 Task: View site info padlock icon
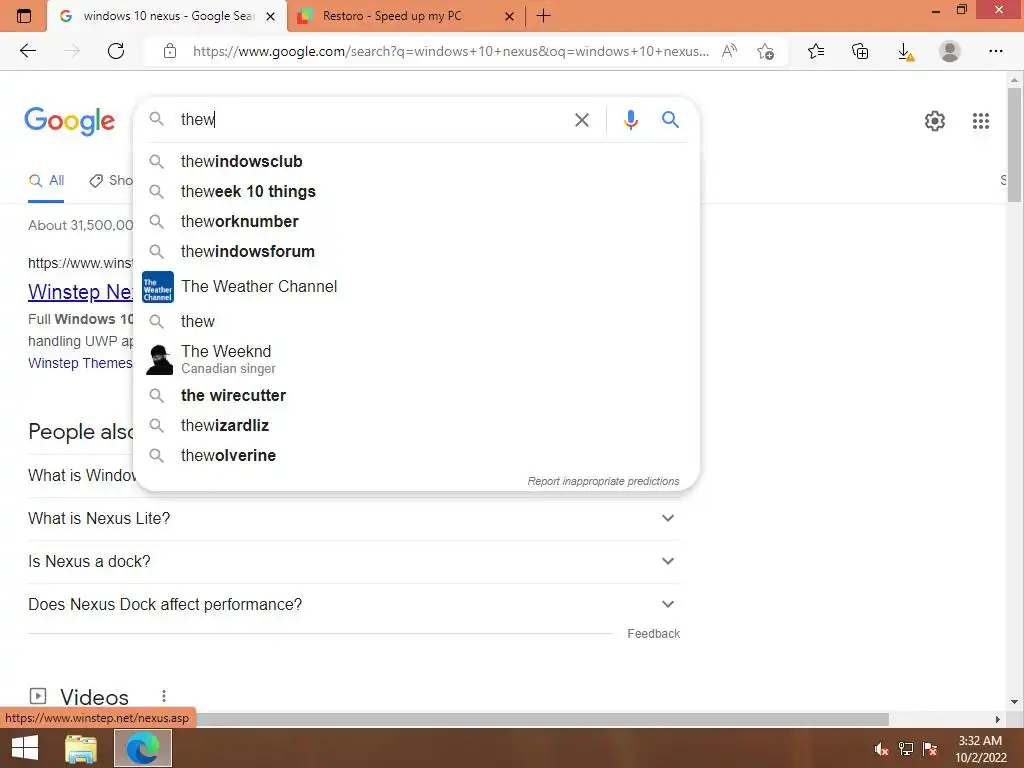coord(170,51)
